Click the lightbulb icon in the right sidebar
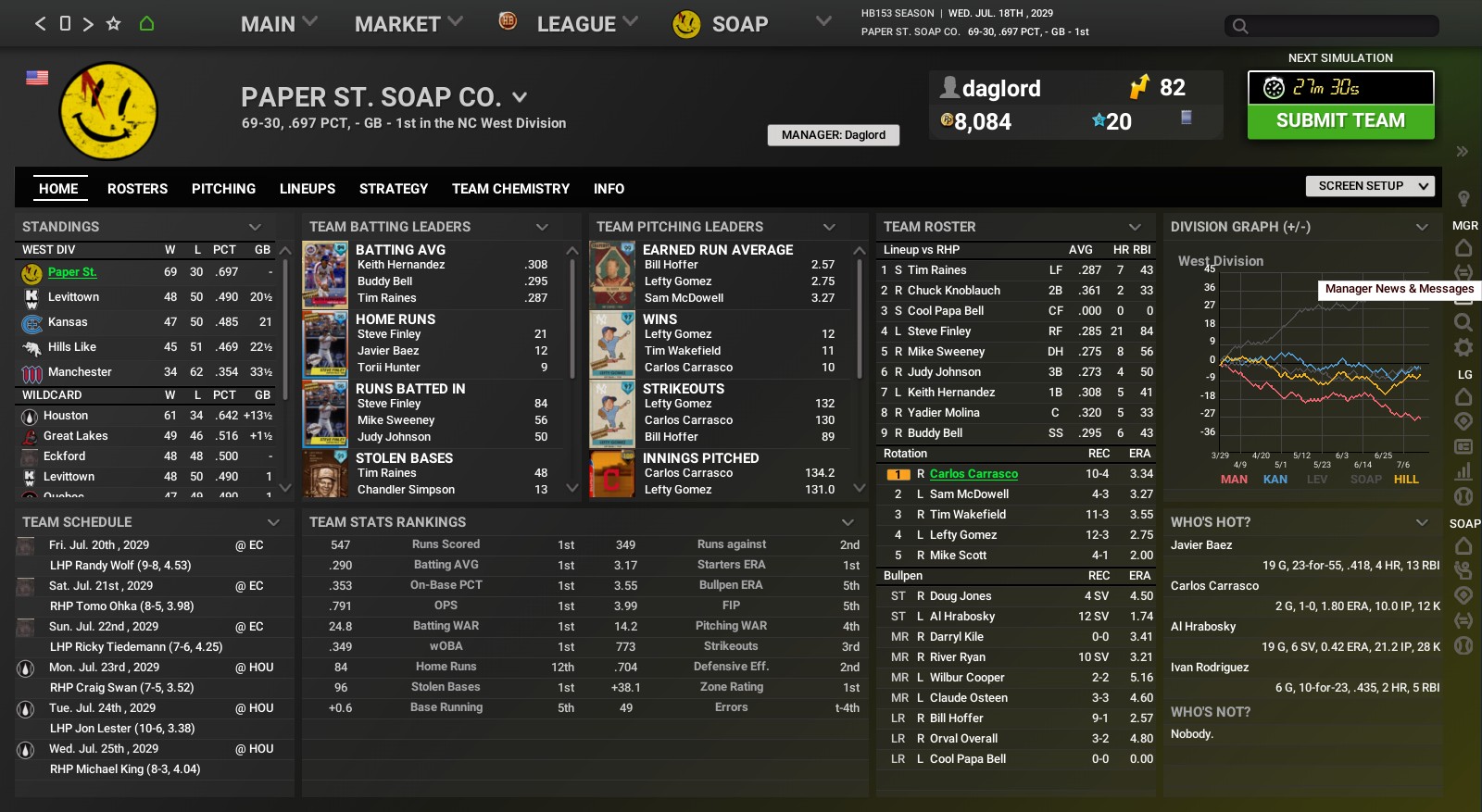 tap(1464, 199)
